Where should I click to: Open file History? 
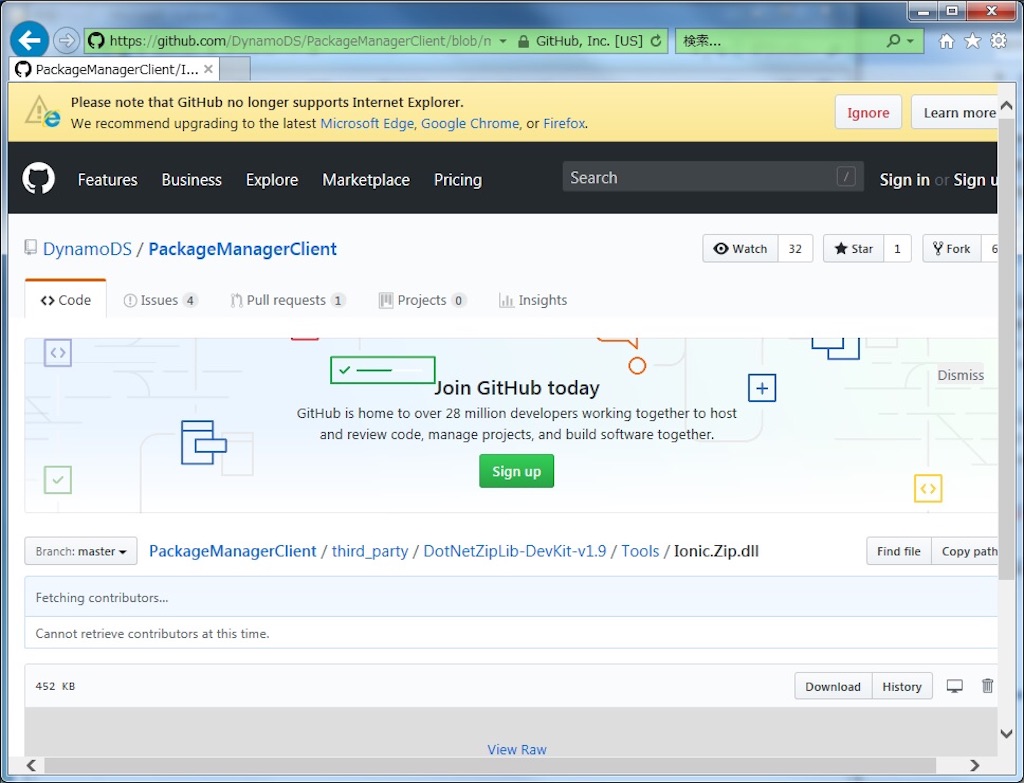pyautogui.click(x=902, y=686)
